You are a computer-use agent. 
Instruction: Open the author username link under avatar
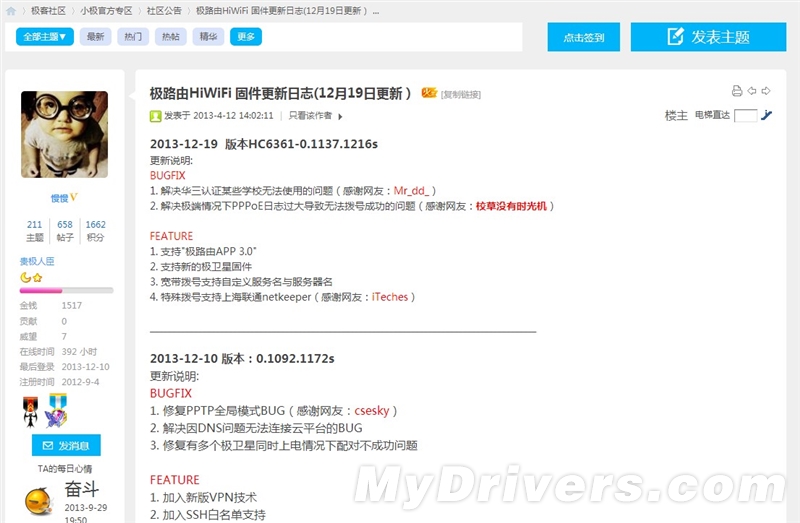pos(60,198)
